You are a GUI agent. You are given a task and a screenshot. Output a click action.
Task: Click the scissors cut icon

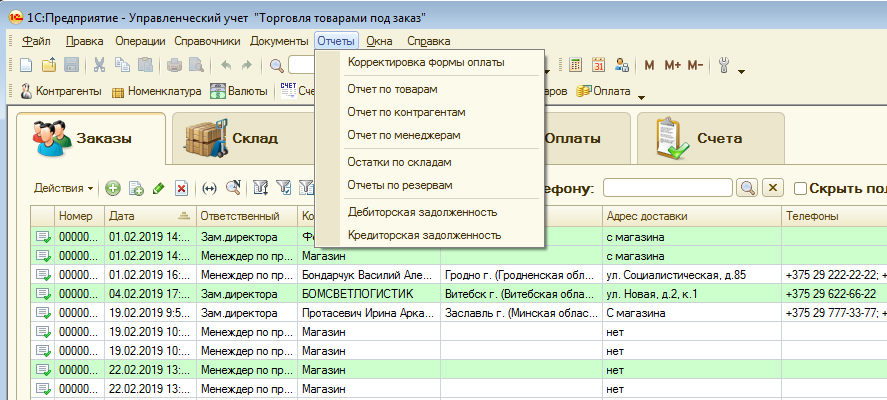point(100,65)
